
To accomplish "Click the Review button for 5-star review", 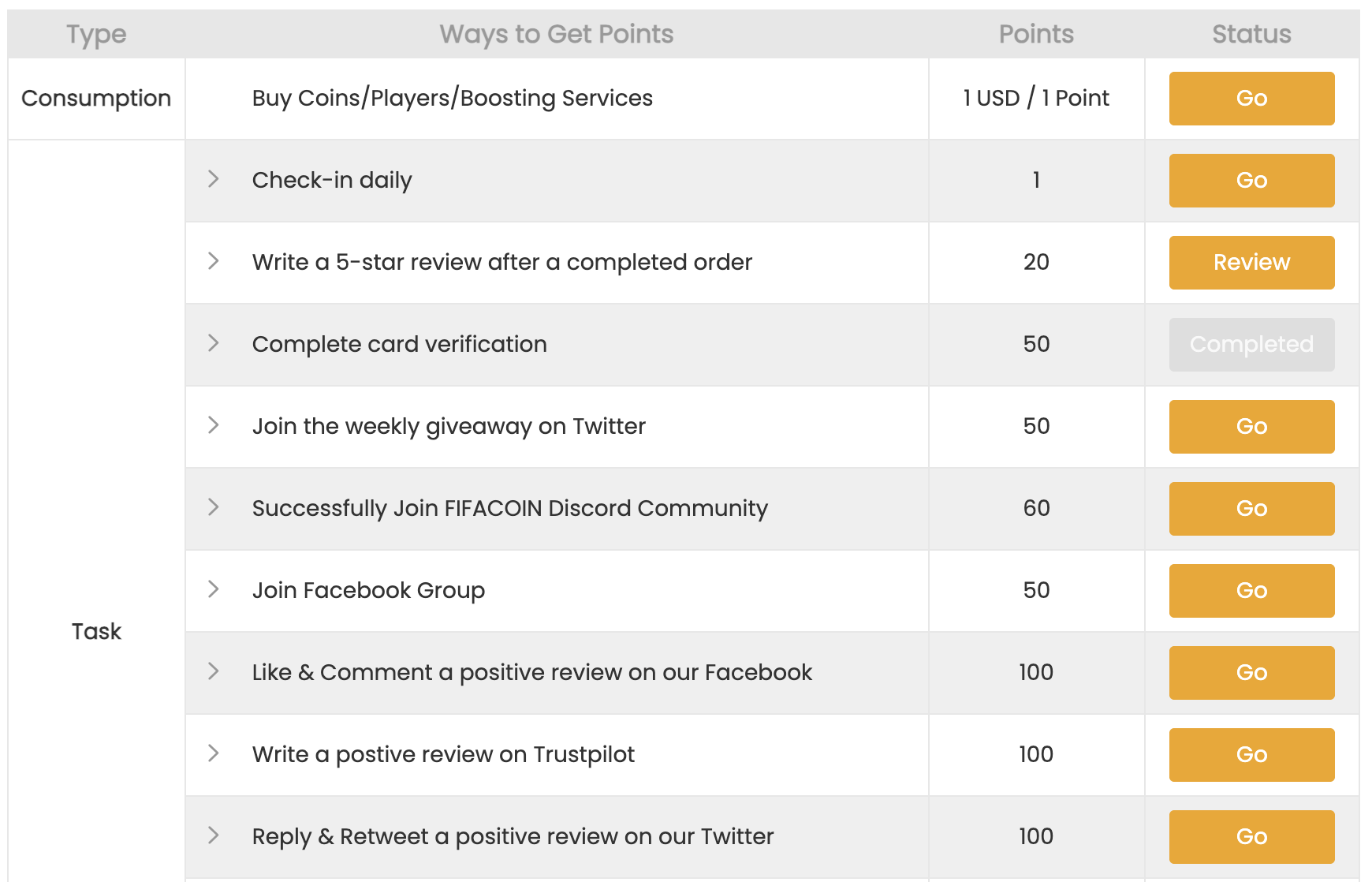I will click(x=1251, y=263).
